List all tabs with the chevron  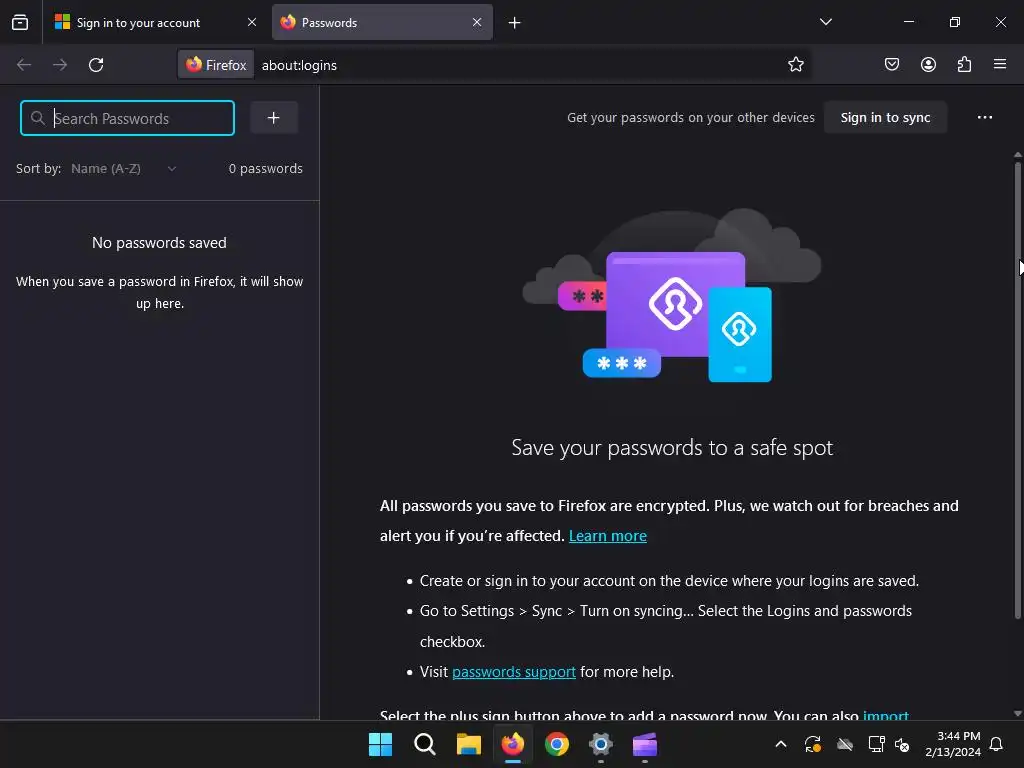click(825, 22)
